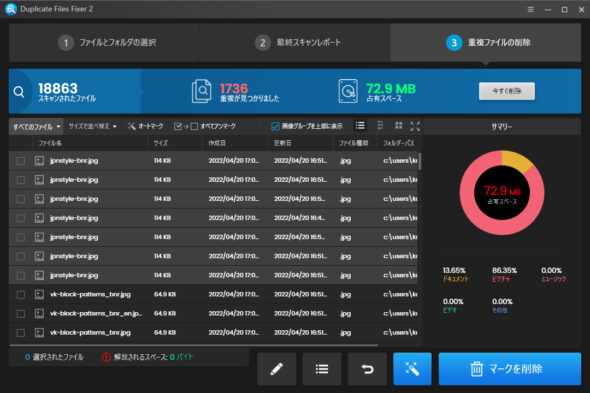590x393 pixels.
Task: Switch to detail view icon in toolbar
Action: 380,126
